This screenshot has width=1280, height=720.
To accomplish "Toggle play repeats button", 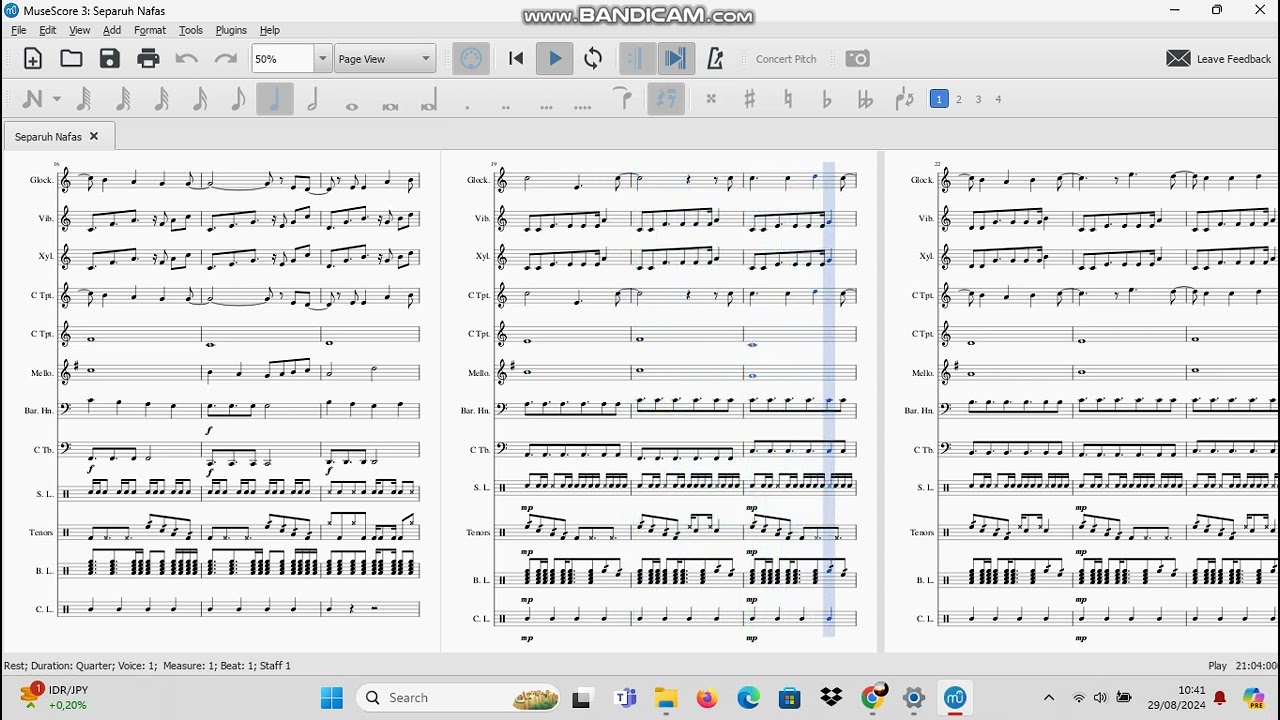I will coord(636,59).
